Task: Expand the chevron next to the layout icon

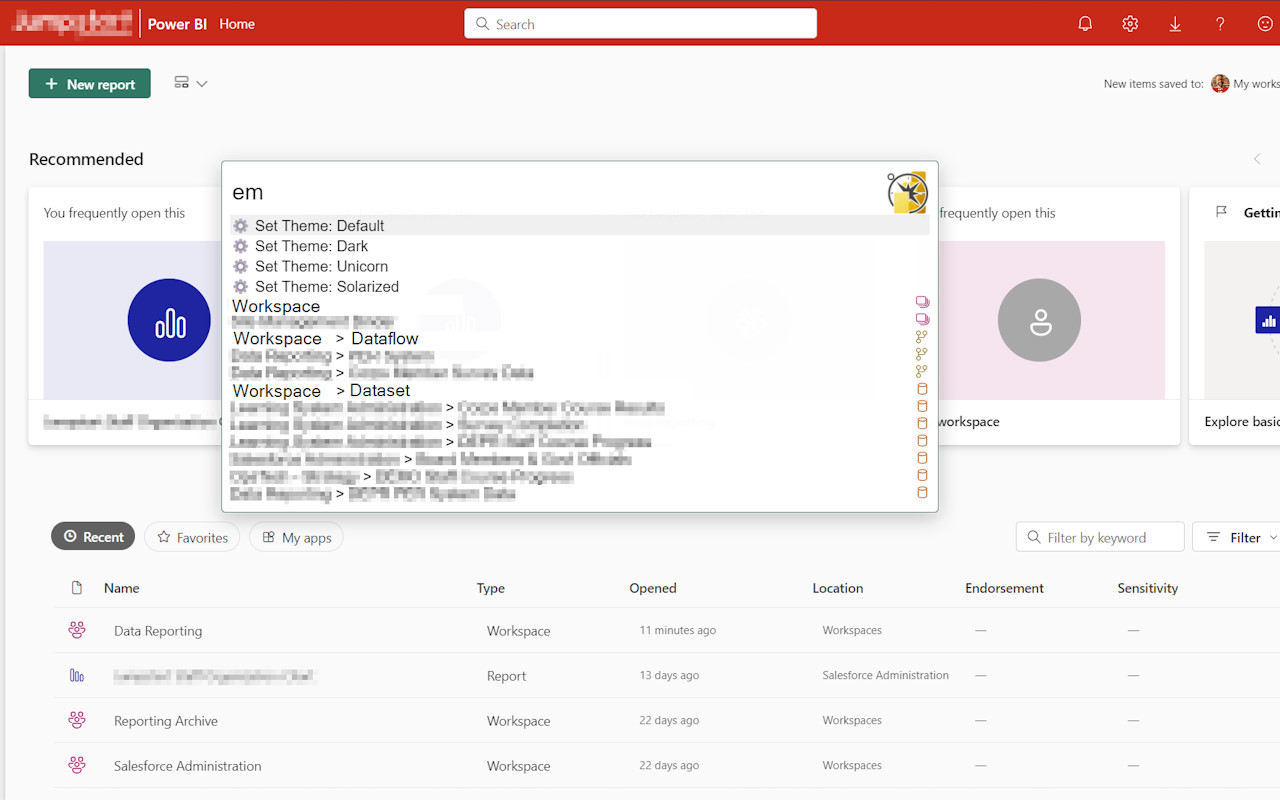Action: pos(200,83)
